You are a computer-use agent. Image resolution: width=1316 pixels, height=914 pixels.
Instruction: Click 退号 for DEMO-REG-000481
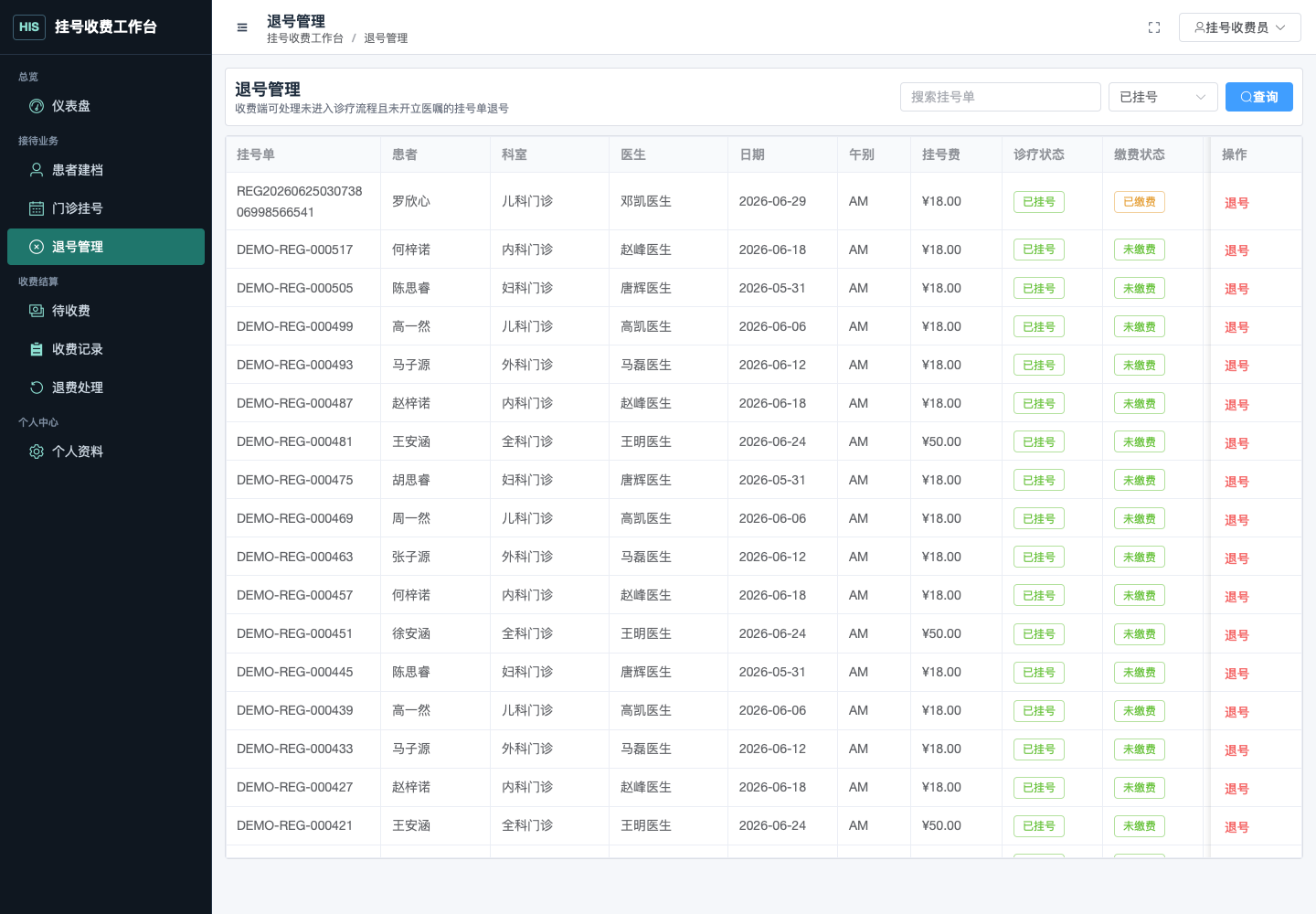[1236, 443]
